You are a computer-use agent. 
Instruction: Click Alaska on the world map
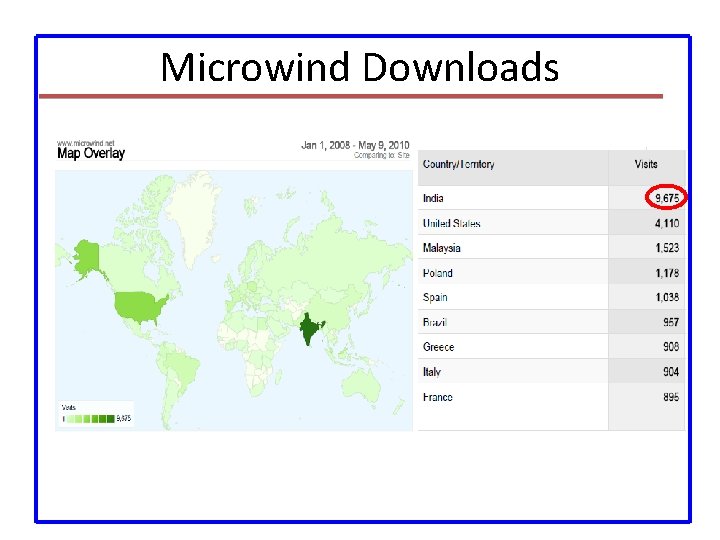(x=87, y=257)
